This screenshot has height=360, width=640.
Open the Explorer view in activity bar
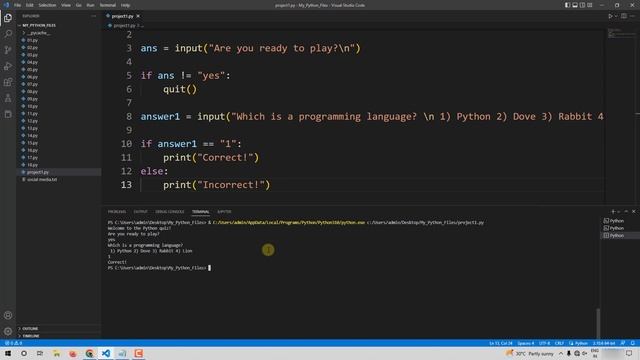(8, 18)
